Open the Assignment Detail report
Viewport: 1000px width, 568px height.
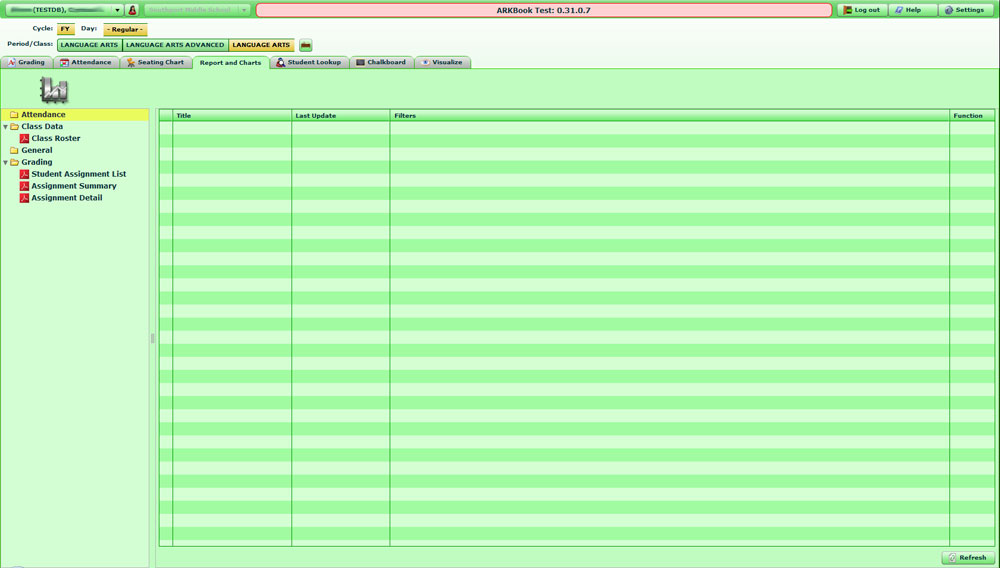tap(66, 198)
